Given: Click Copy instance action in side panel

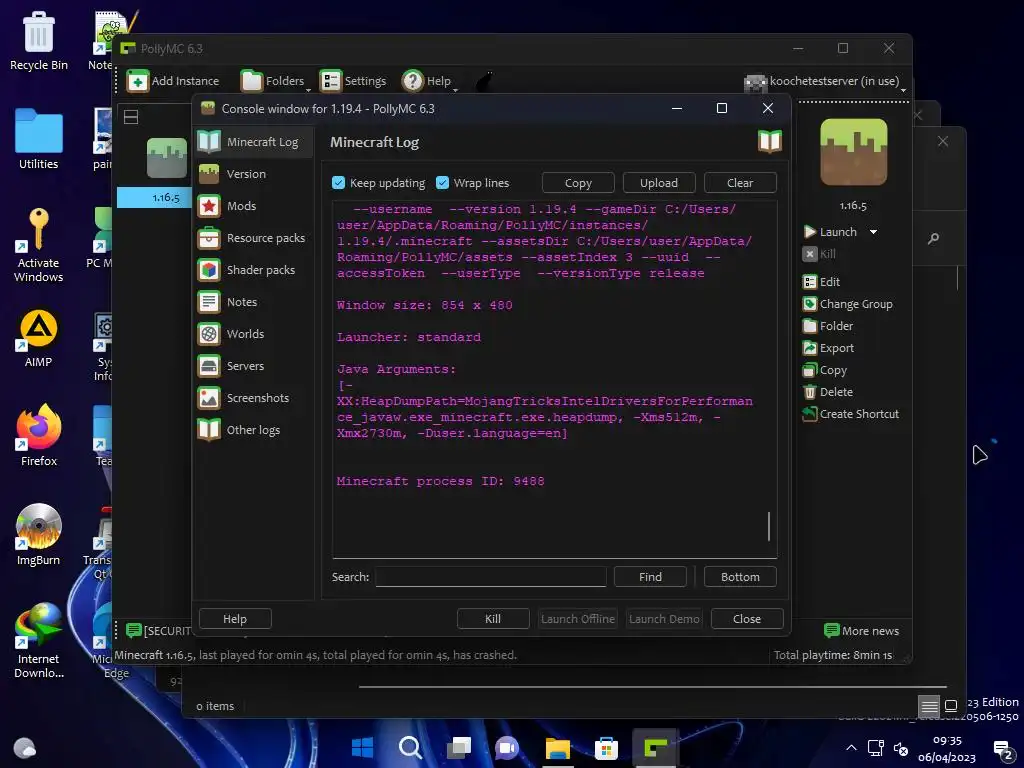Looking at the screenshot, I should pos(825,370).
